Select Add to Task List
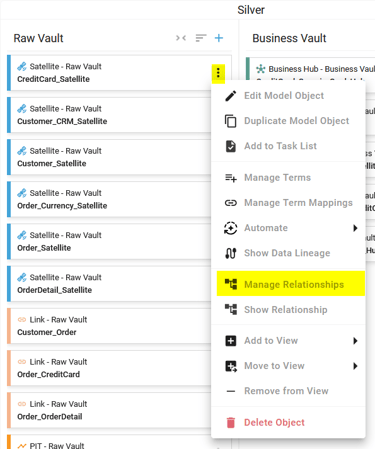This screenshot has width=375, height=449. [288, 146]
